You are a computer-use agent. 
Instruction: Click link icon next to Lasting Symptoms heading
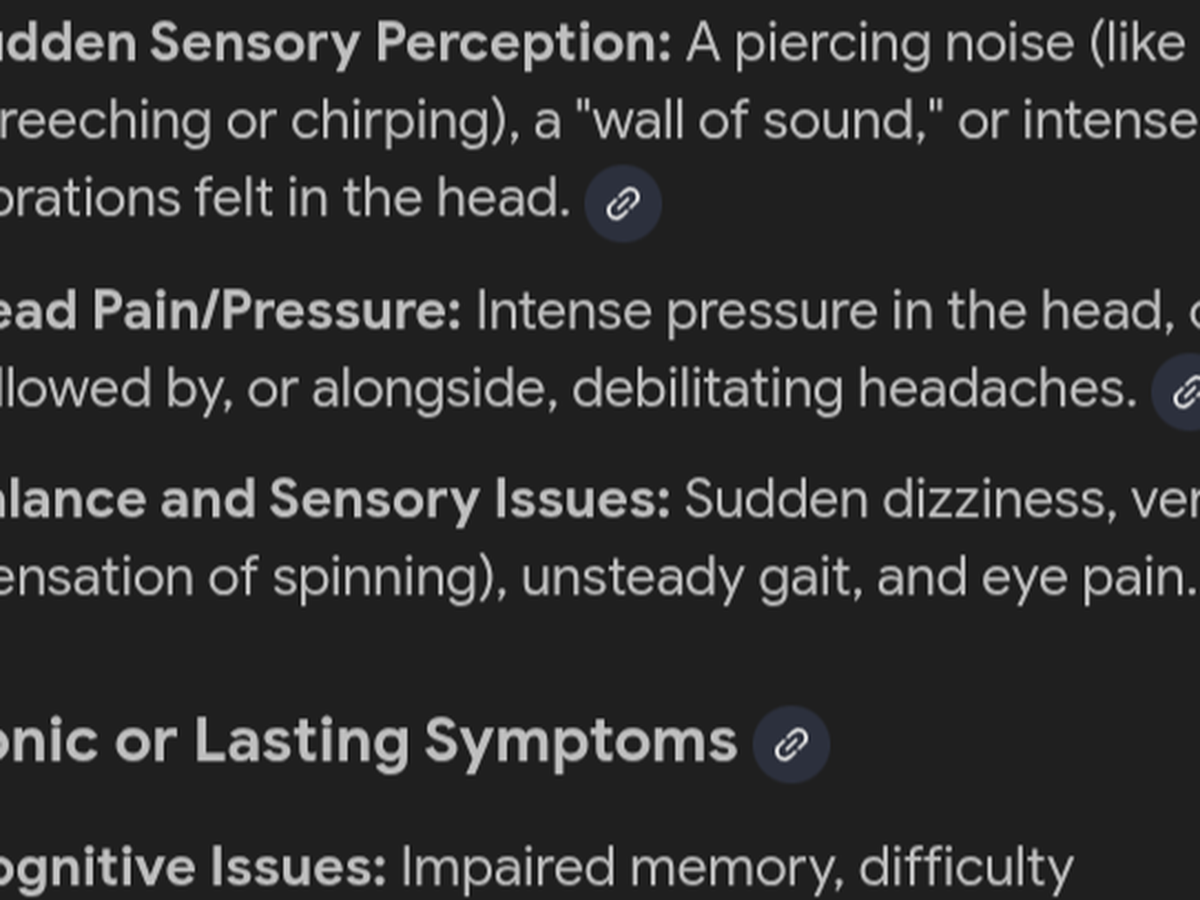pyautogui.click(x=790, y=744)
